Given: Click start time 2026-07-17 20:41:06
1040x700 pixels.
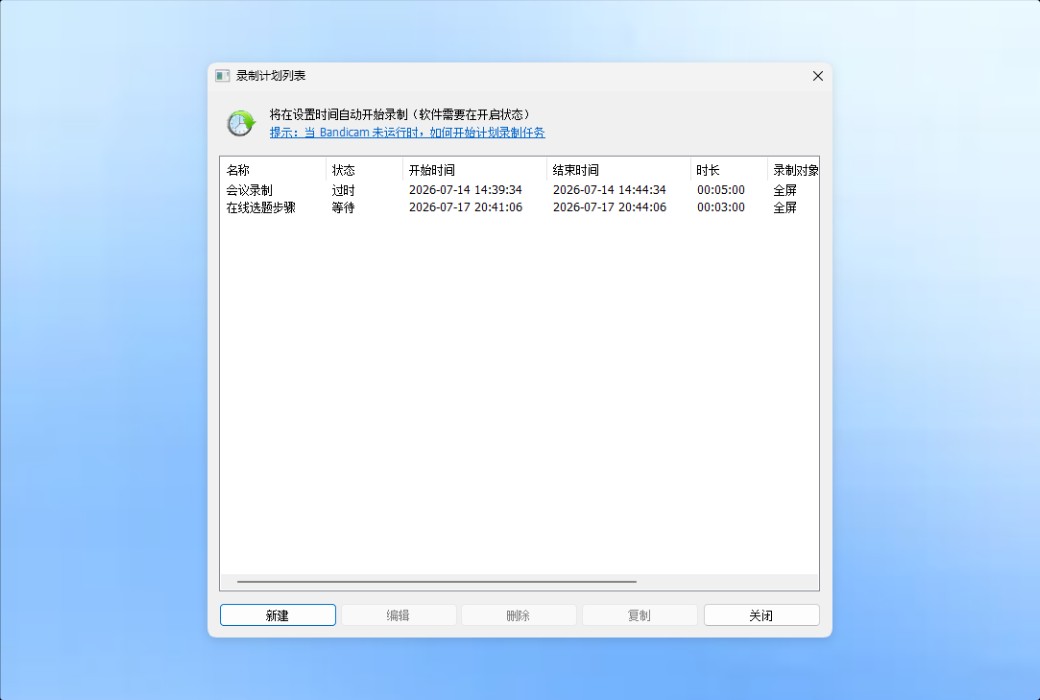Looking at the screenshot, I should (466, 207).
